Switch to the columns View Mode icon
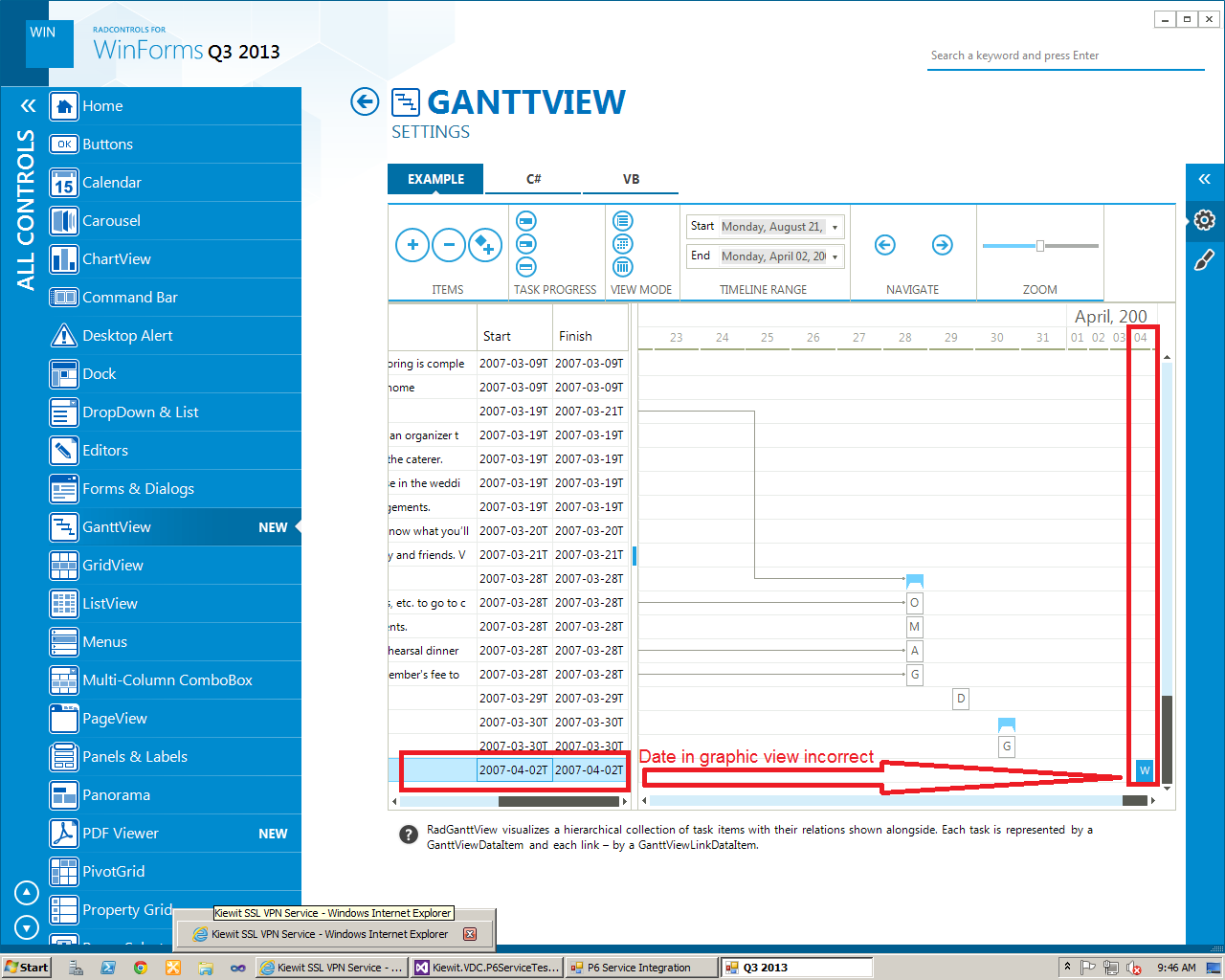This screenshot has width=1225, height=980. coord(622,267)
